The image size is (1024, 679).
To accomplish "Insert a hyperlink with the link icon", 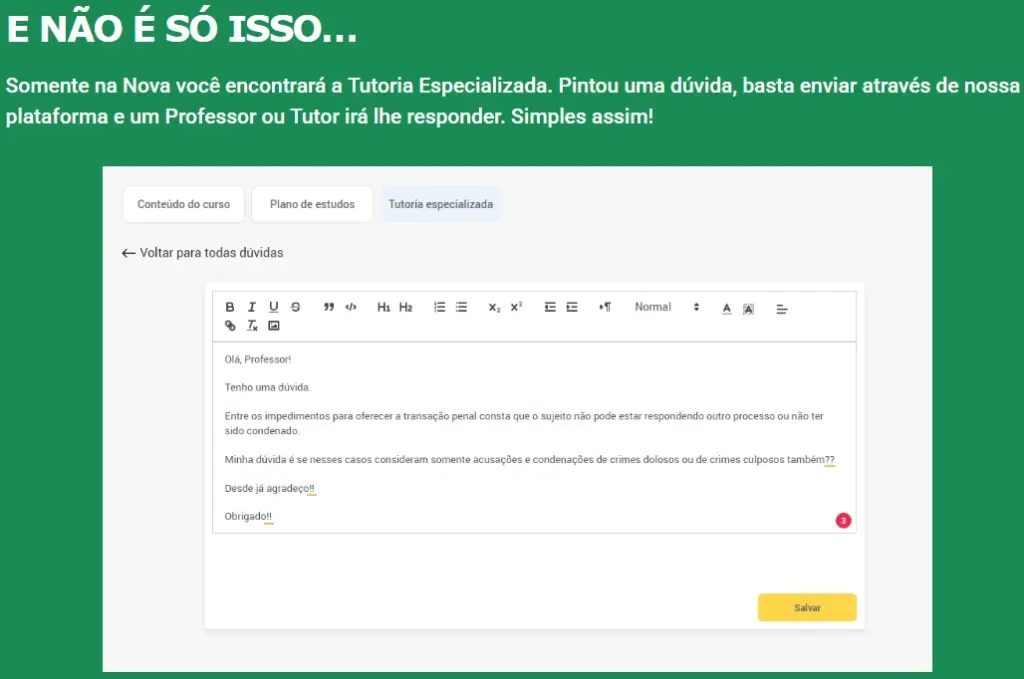I will tap(230, 325).
